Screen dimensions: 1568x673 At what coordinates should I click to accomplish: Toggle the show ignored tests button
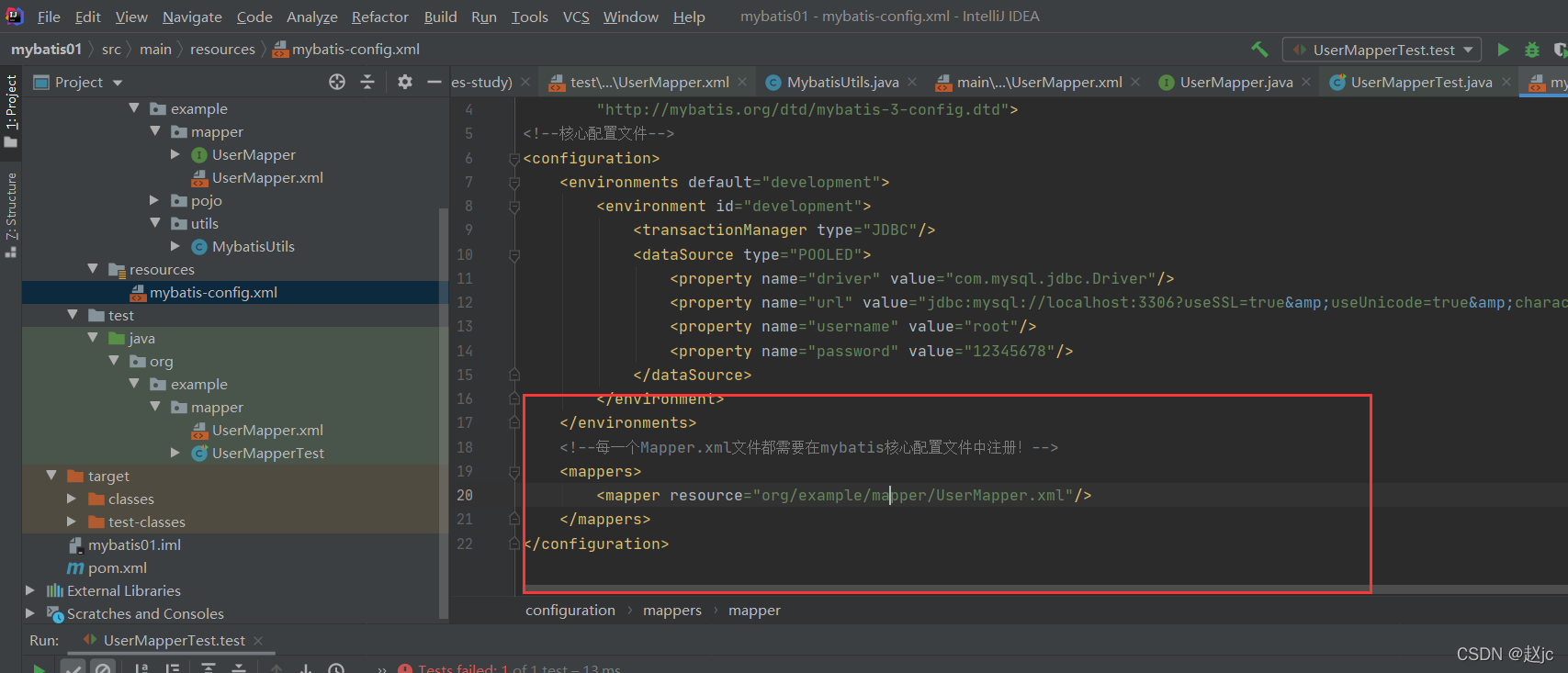pos(104,667)
